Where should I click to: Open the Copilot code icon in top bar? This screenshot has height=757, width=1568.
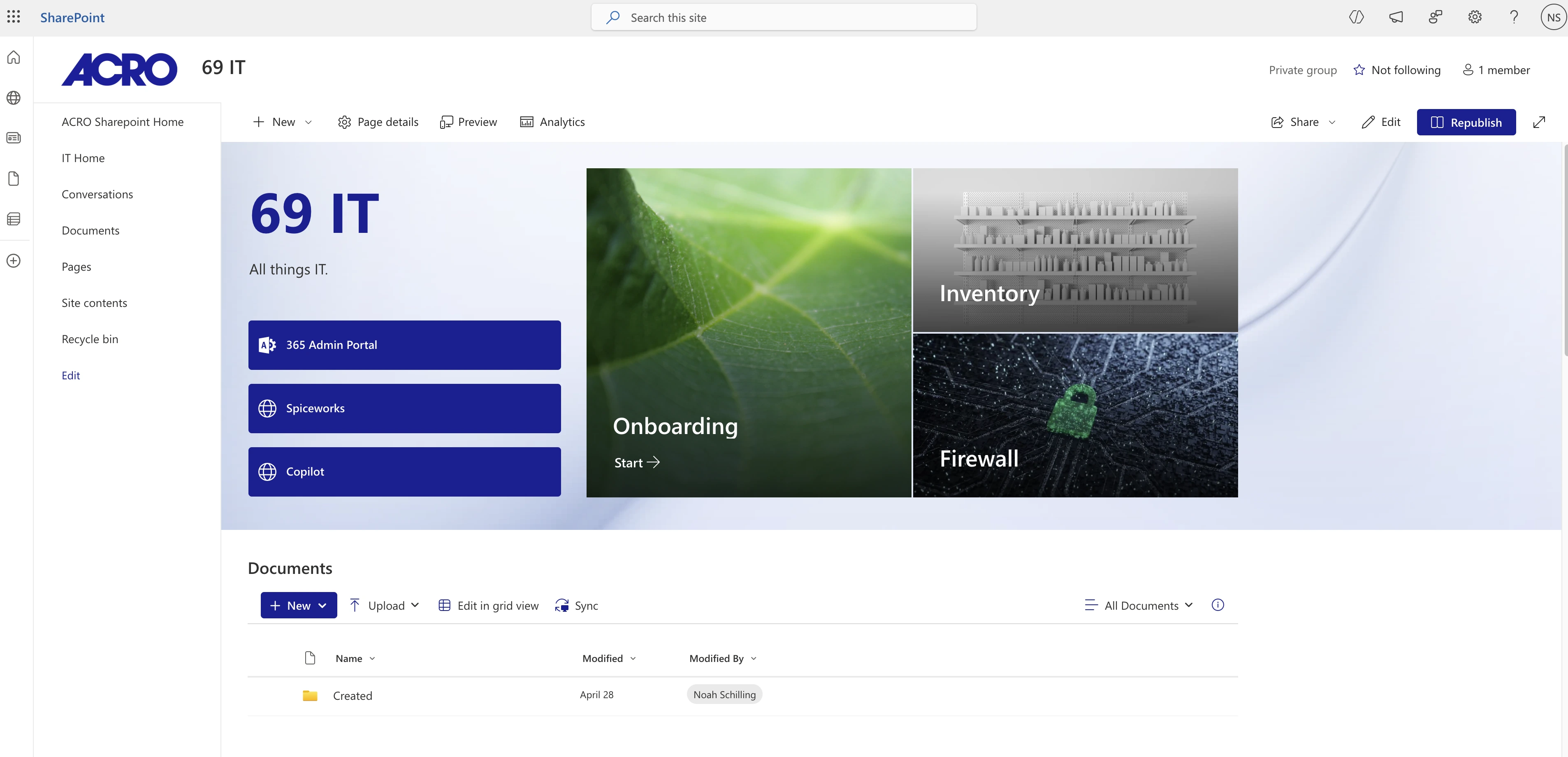point(1356,17)
